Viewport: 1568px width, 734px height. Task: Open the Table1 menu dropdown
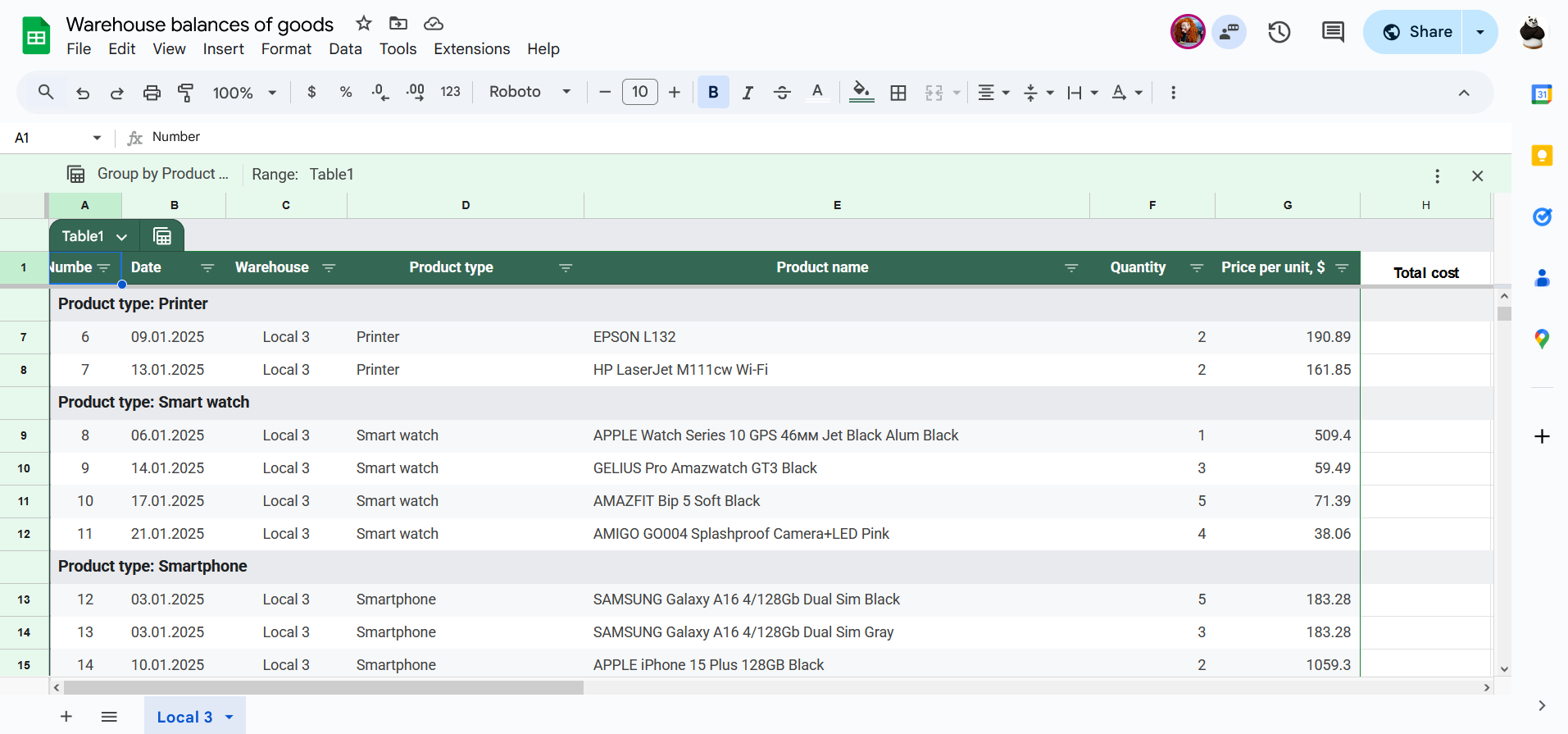click(x=121, y=237)
